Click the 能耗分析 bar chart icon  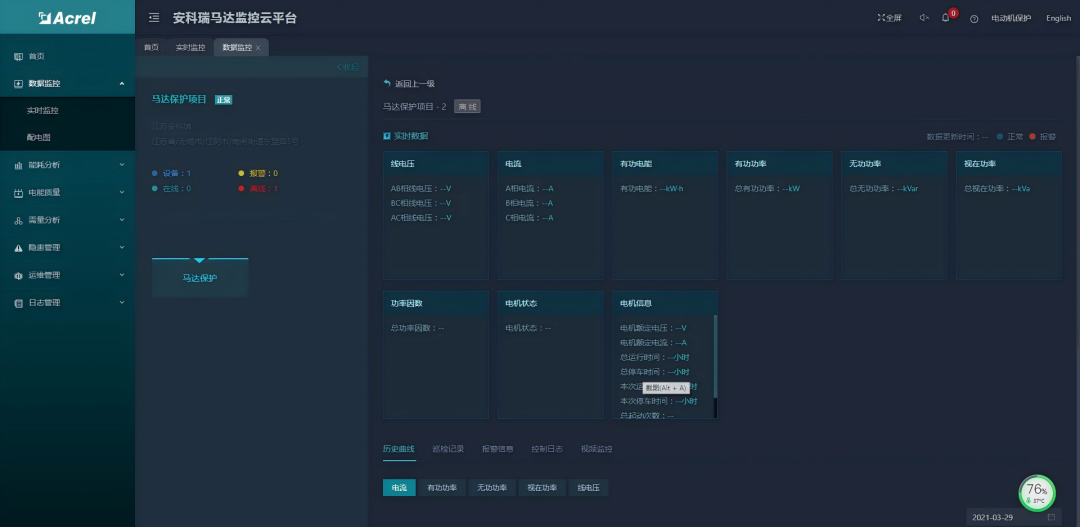point(19,165)
